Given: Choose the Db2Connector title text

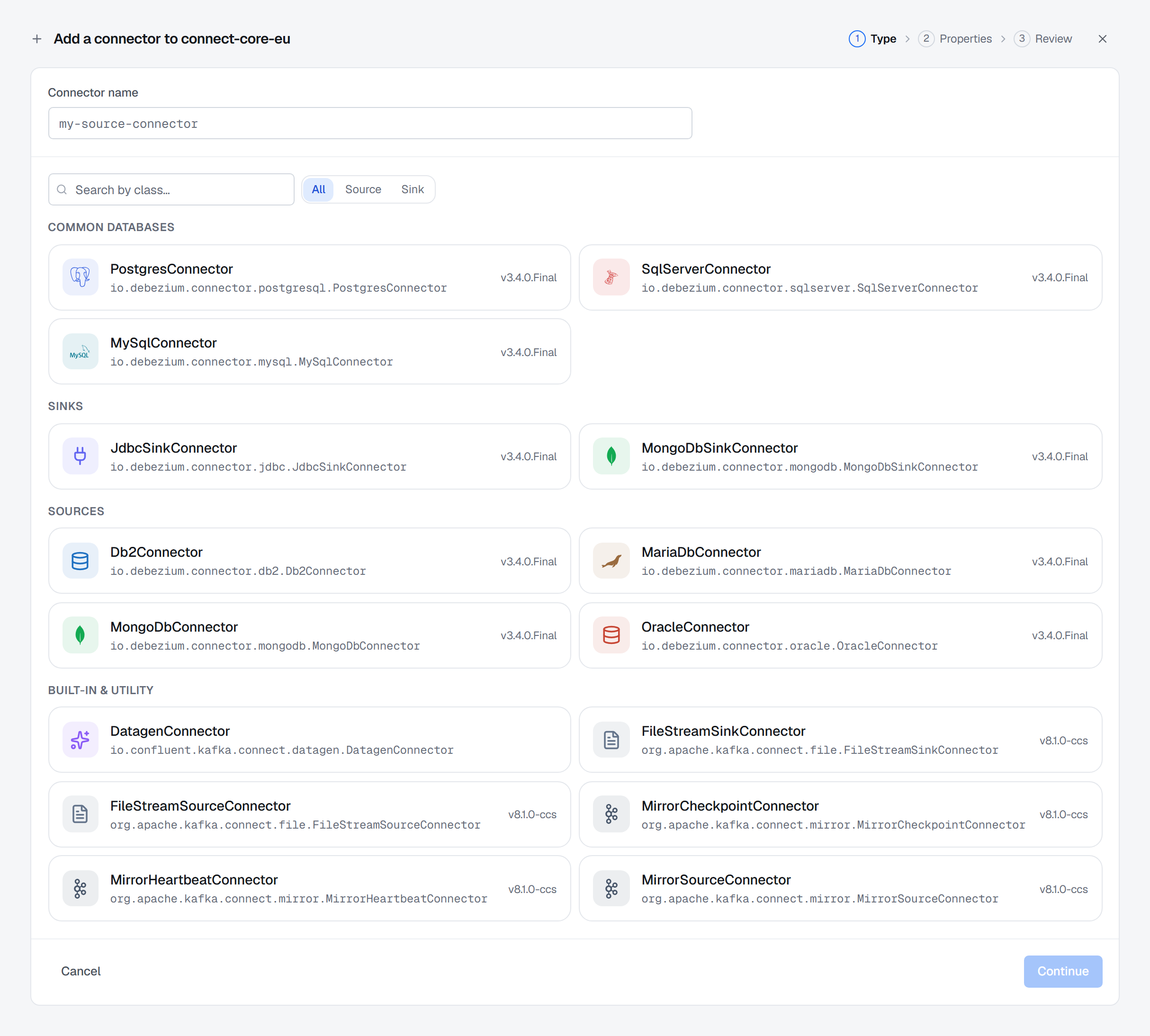Looking at the screenshot, I should [156, 552].
